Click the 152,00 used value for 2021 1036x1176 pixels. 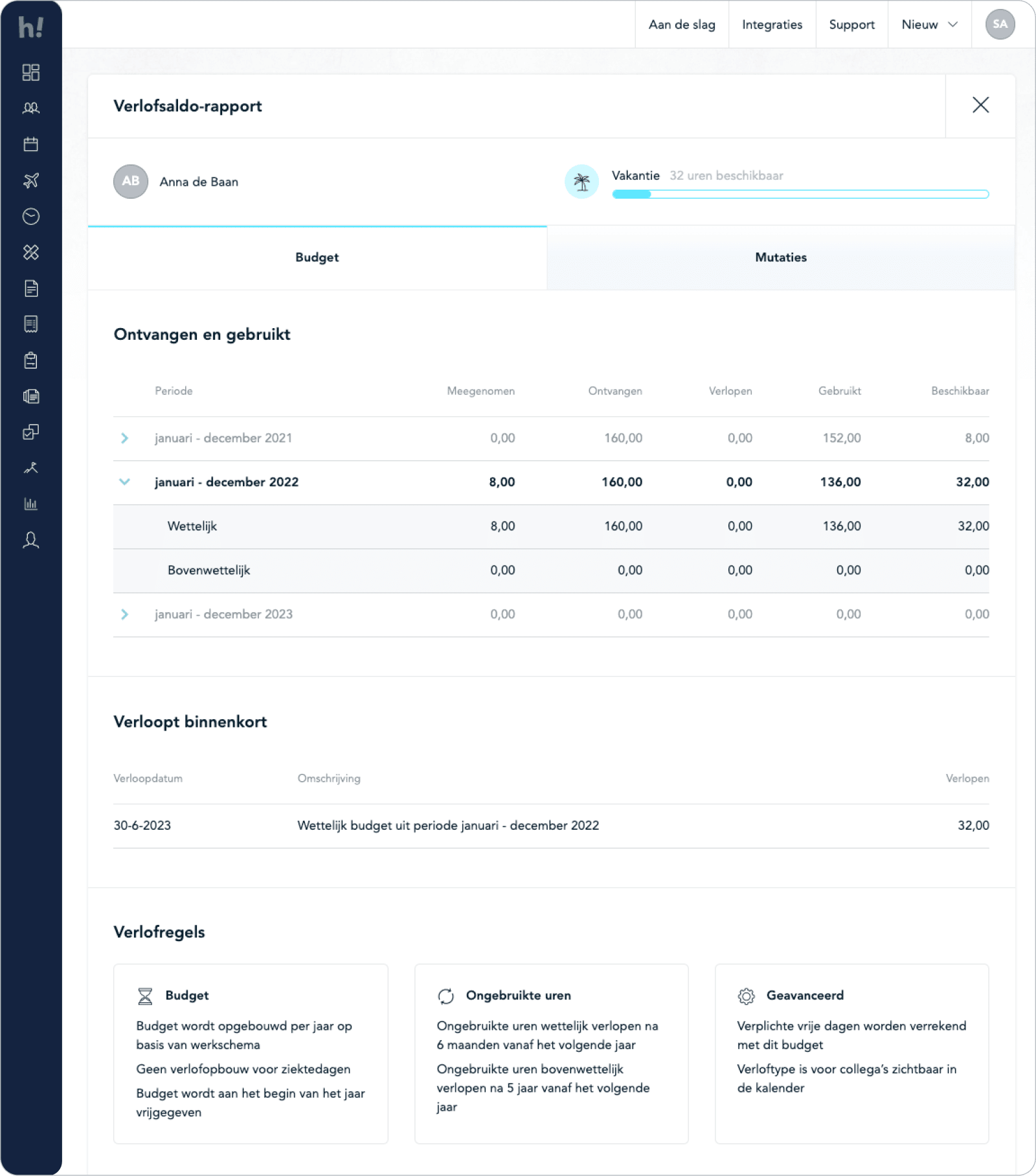(842, 438)
